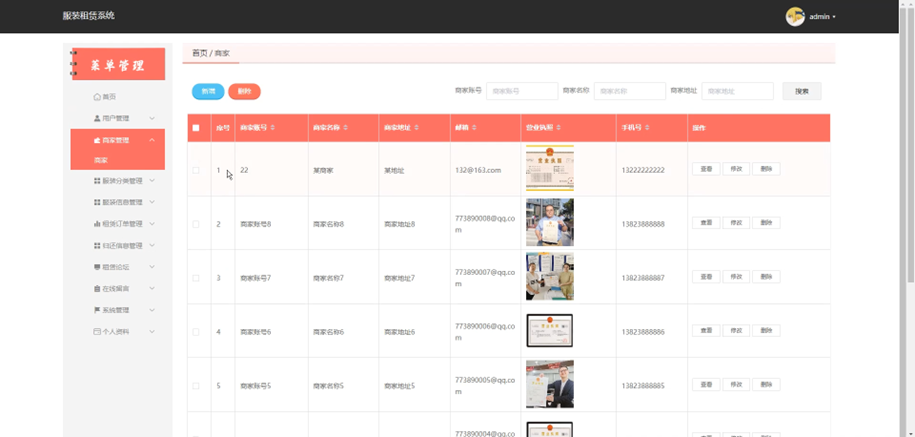This screenshot has height=437, width=915.
Task: Click the 搜索 search button
Action: [x=802, y=92]
